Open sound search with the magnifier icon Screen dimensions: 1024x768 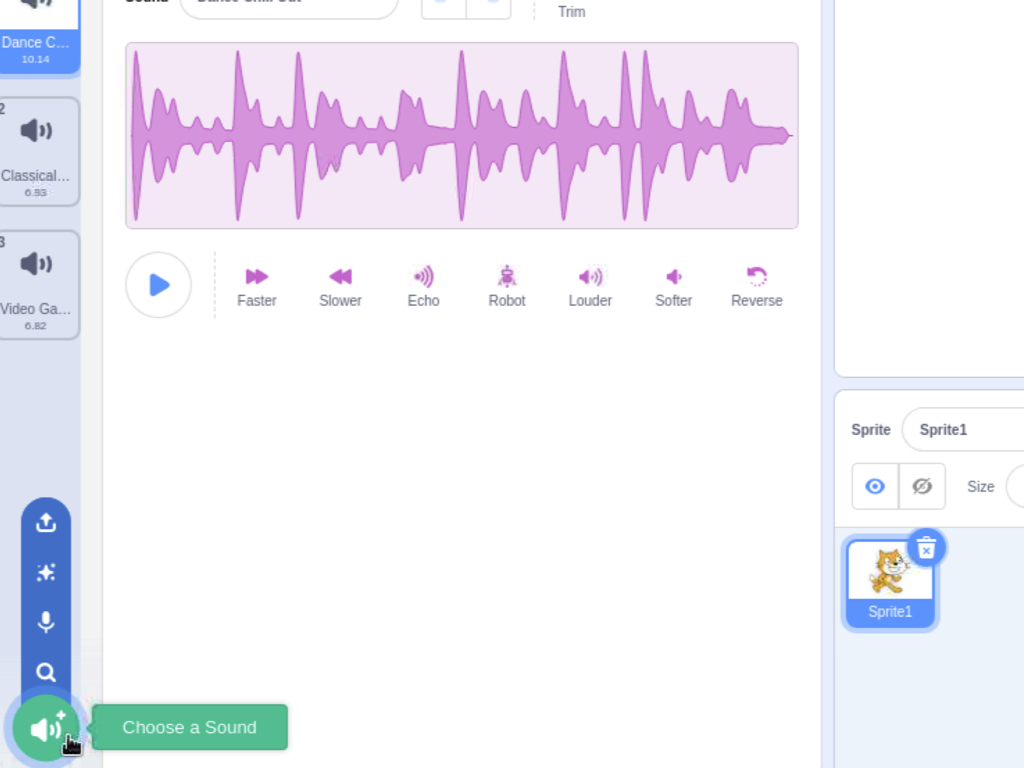46,672
